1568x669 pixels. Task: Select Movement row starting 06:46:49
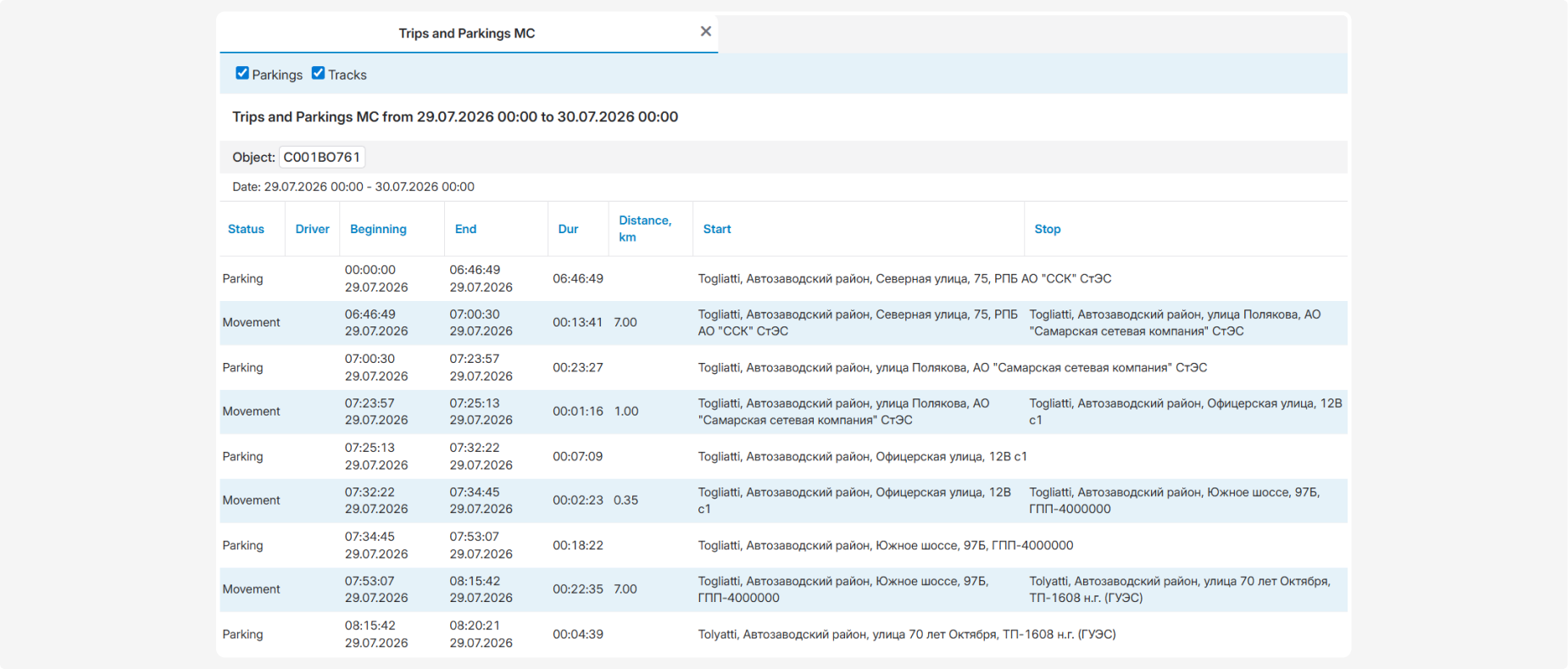(x=783, y=323)
